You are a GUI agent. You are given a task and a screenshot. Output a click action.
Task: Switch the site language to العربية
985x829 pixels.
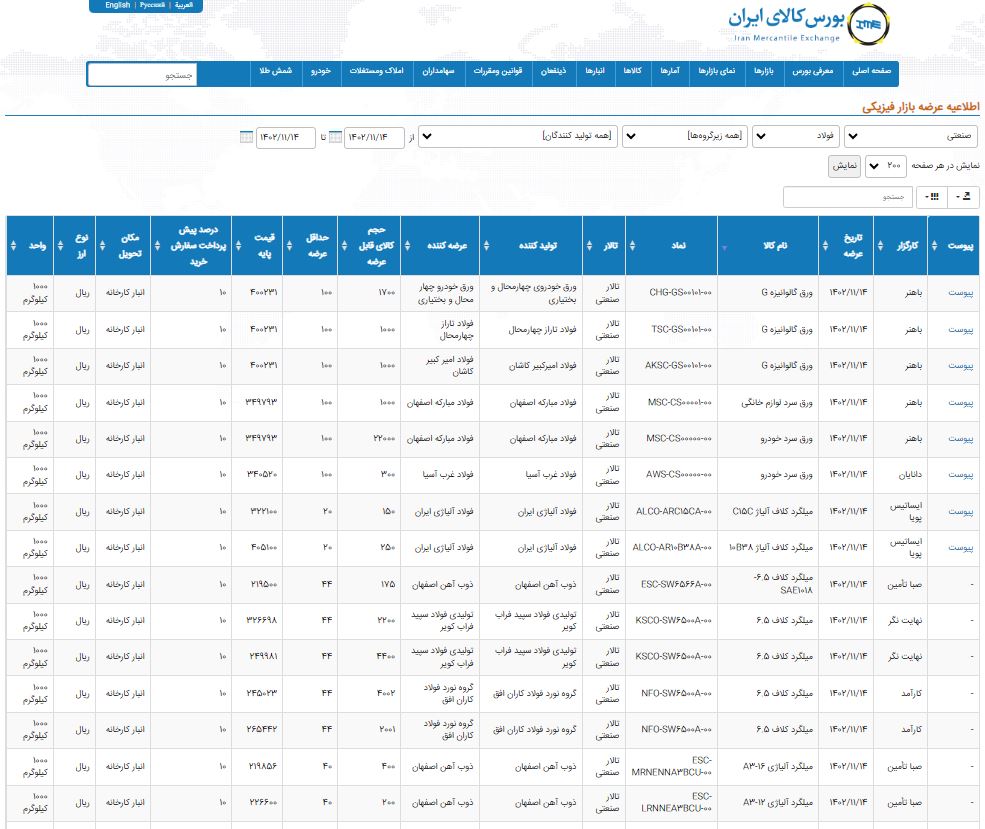(x=183, y=5)
